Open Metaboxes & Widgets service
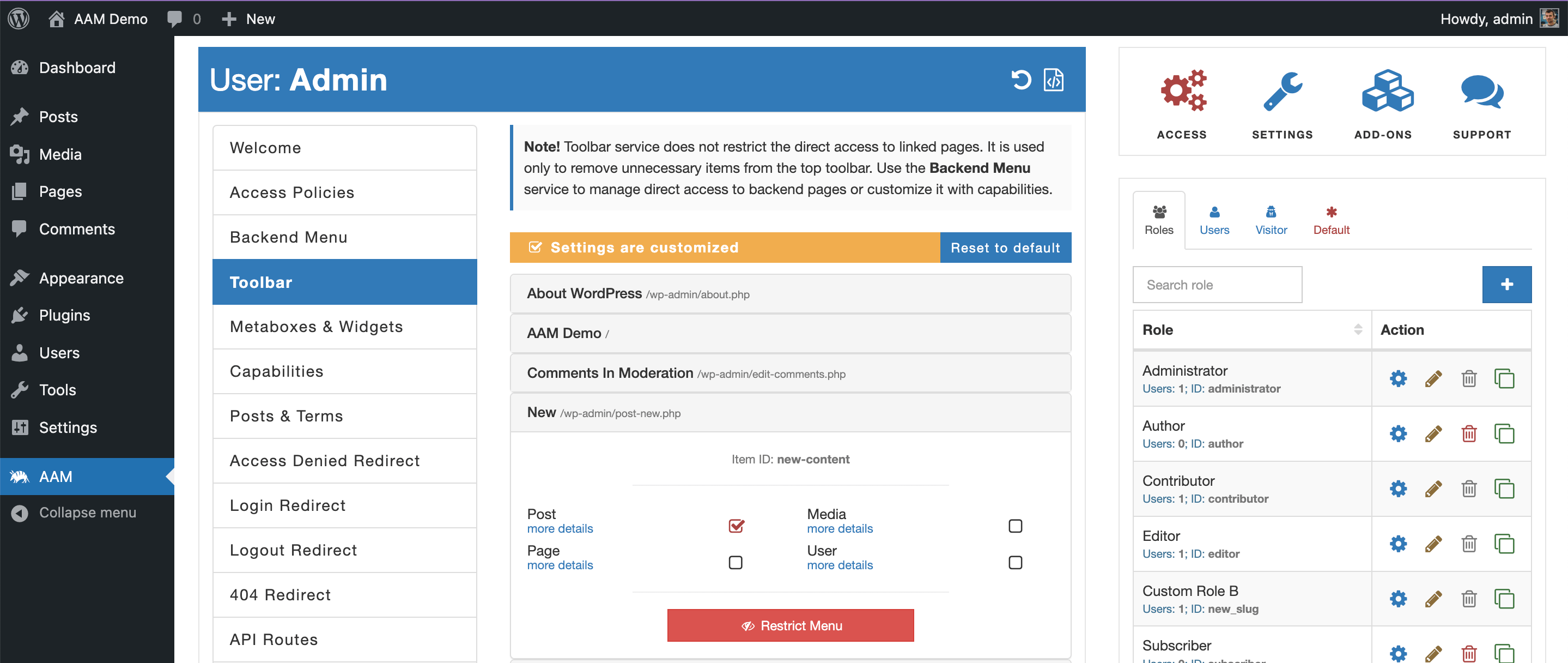 (x=344, y=327)
